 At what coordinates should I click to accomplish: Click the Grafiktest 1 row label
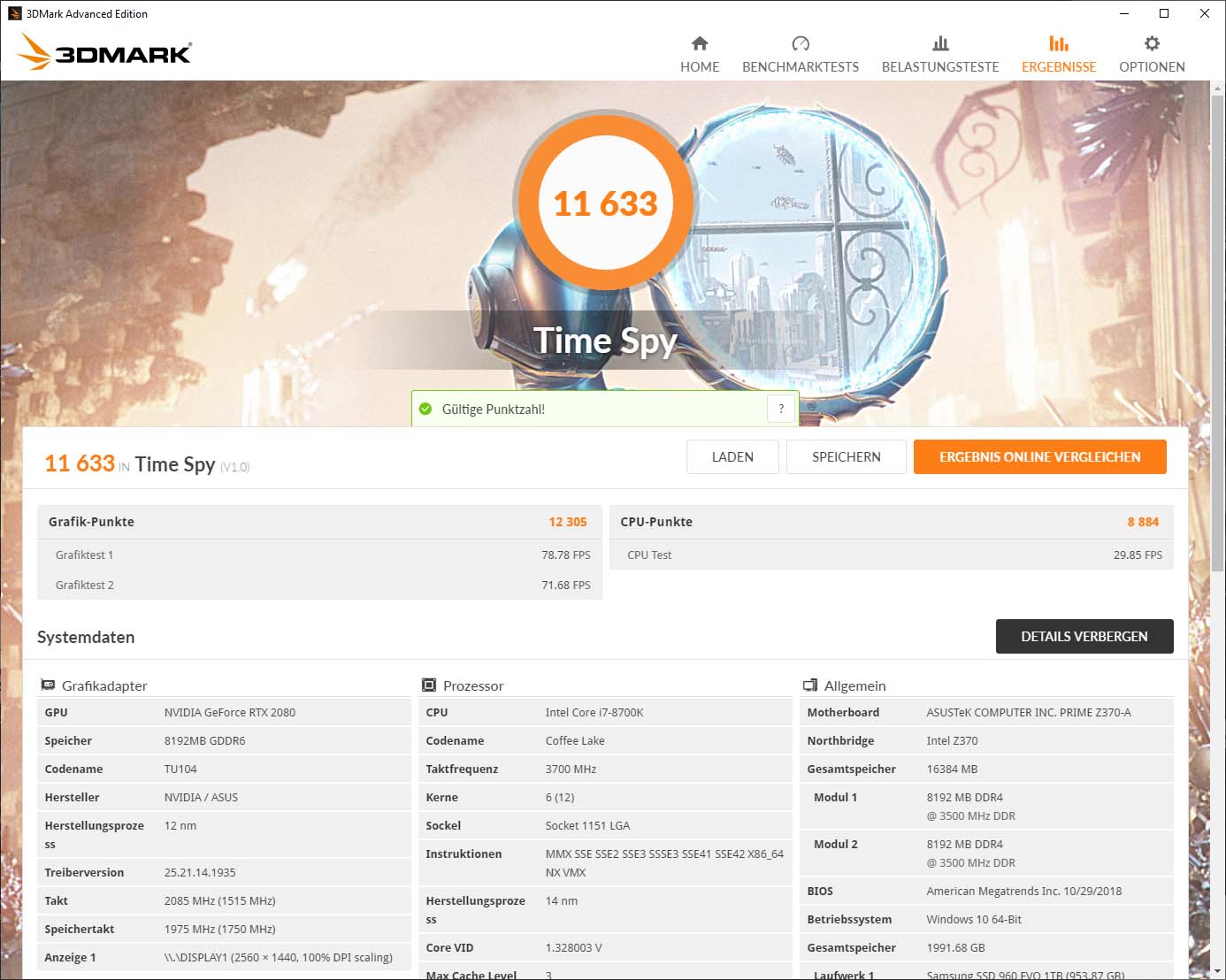(x=84, y=555)
